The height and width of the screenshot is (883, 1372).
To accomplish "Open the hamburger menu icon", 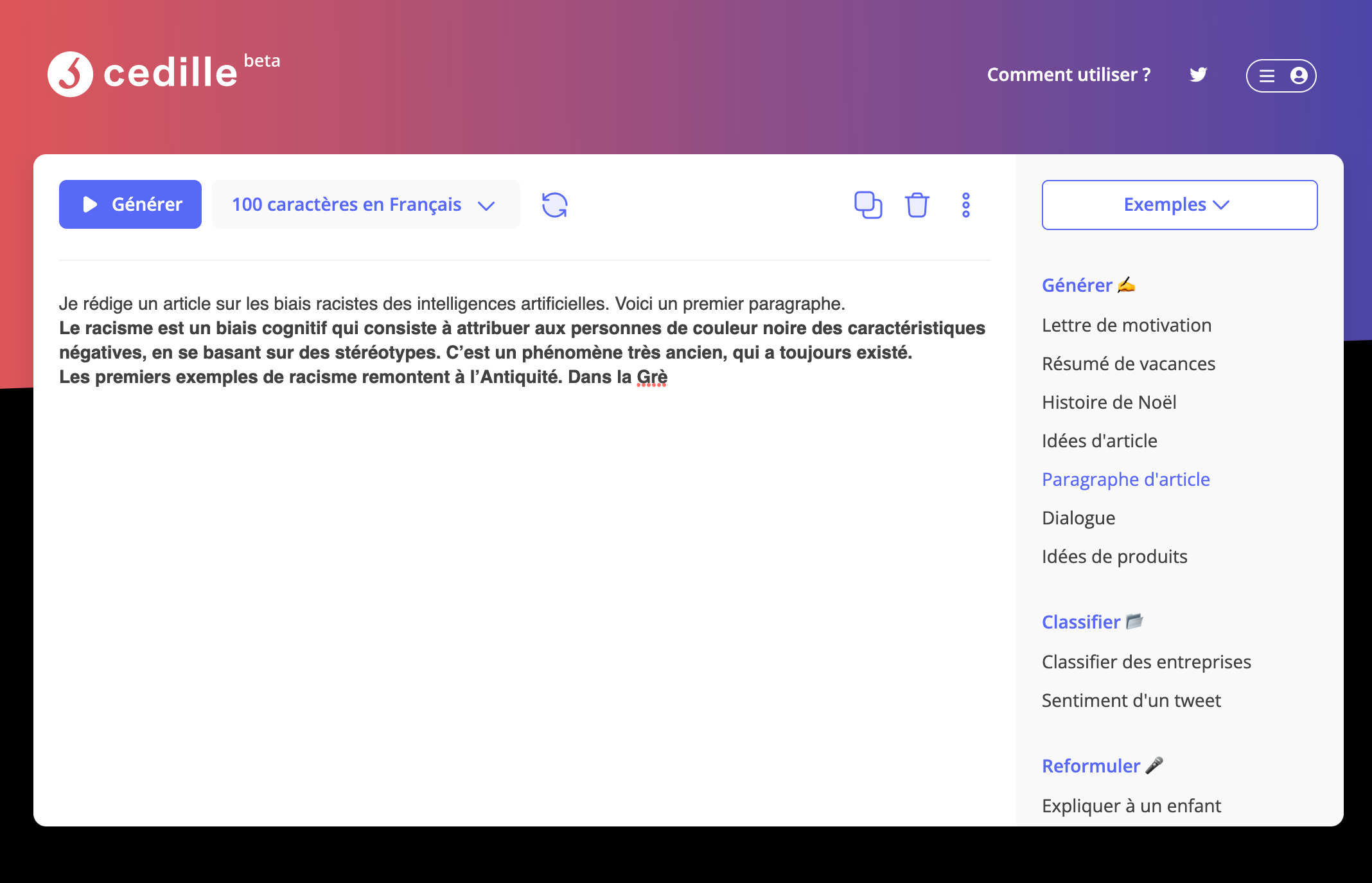I will tap(1267, 76).
